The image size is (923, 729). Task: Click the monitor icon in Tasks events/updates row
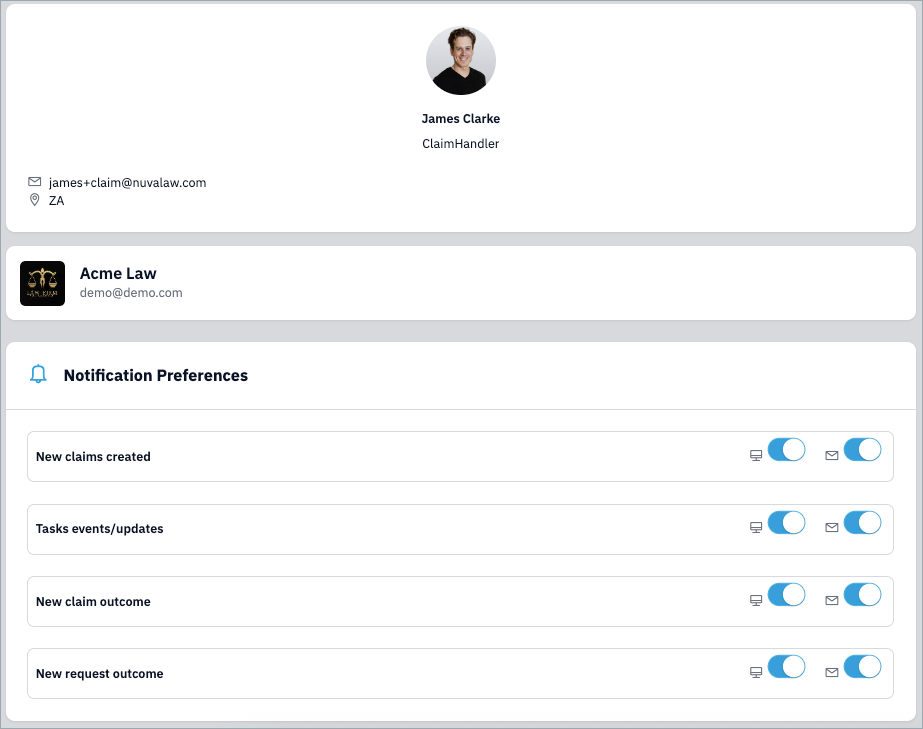tap(756, 528)
